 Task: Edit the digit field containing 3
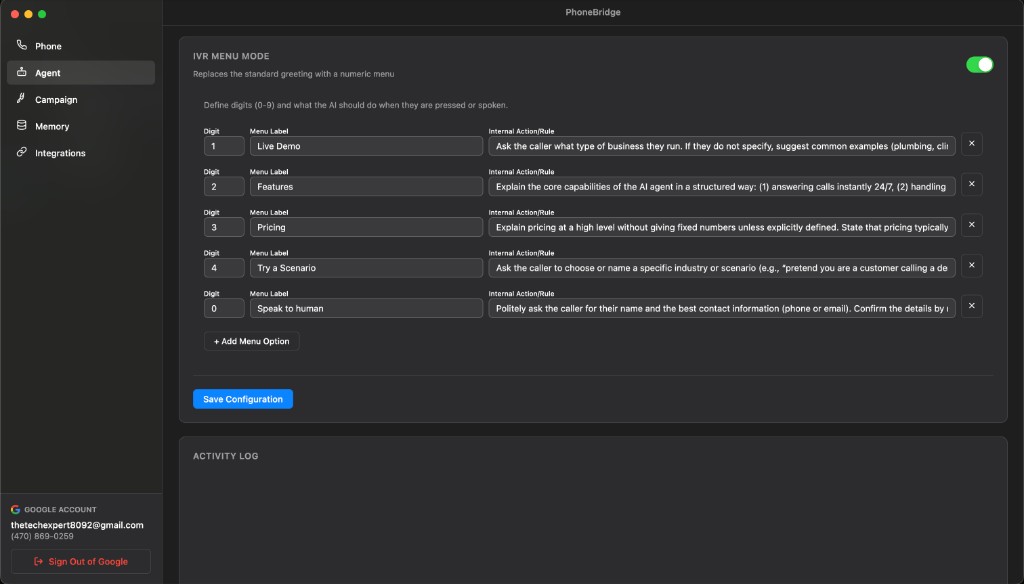click(x=224, y=227)
